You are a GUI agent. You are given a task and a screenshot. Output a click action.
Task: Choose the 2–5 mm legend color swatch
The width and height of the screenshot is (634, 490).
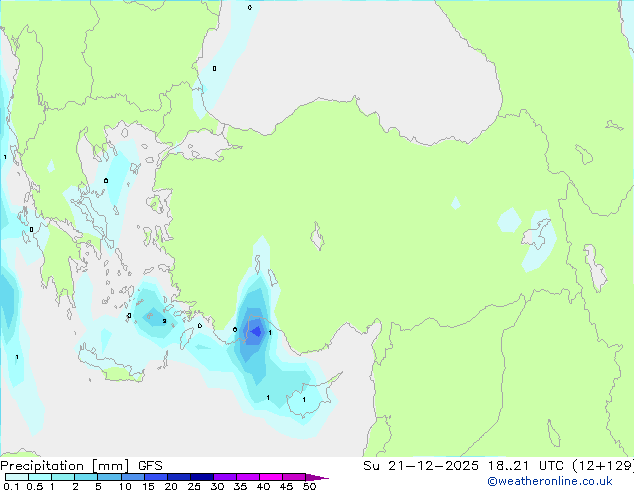86,477
